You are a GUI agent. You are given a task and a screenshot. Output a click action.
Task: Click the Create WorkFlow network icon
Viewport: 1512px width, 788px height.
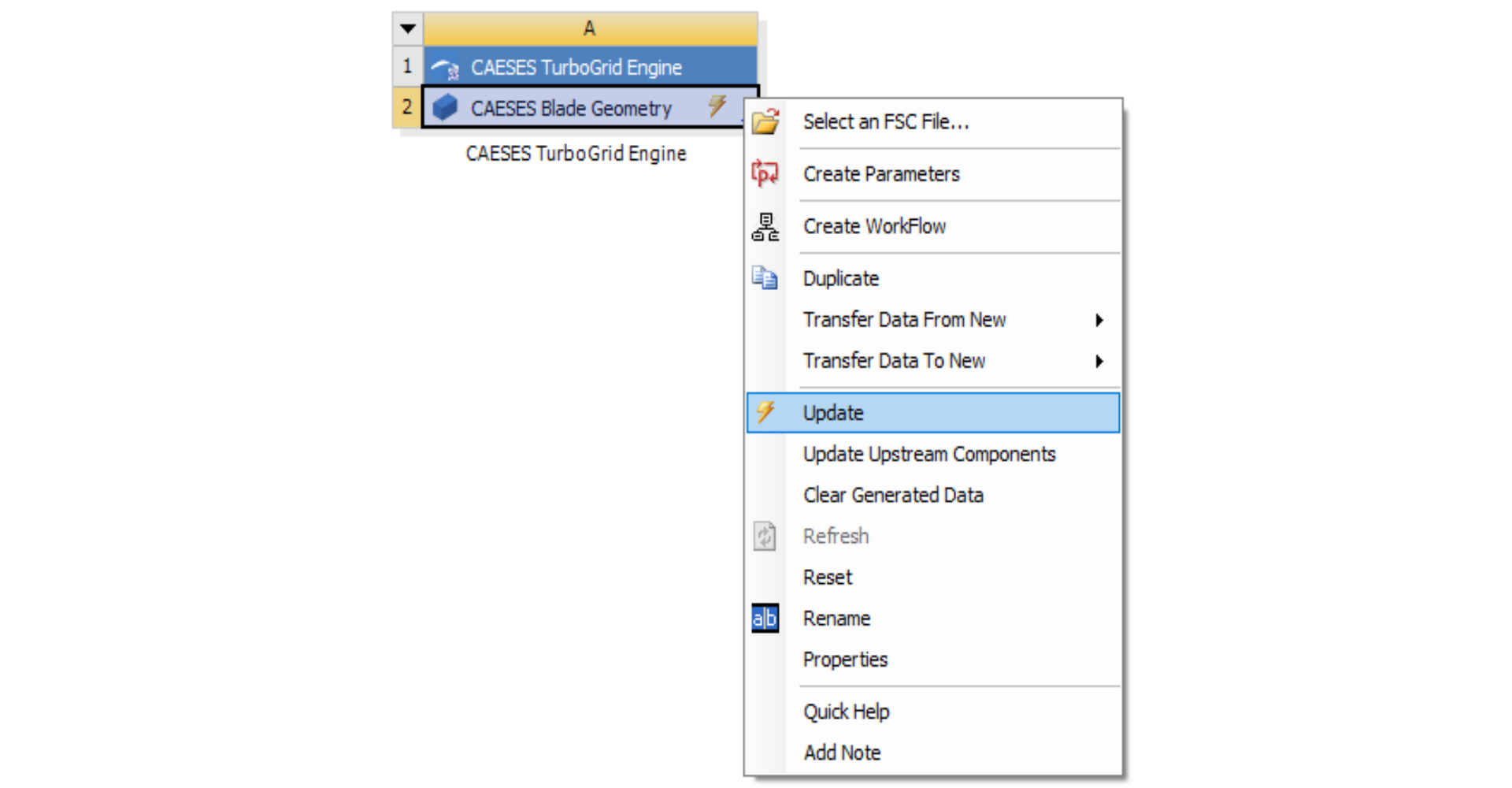(x=765, y=226)
